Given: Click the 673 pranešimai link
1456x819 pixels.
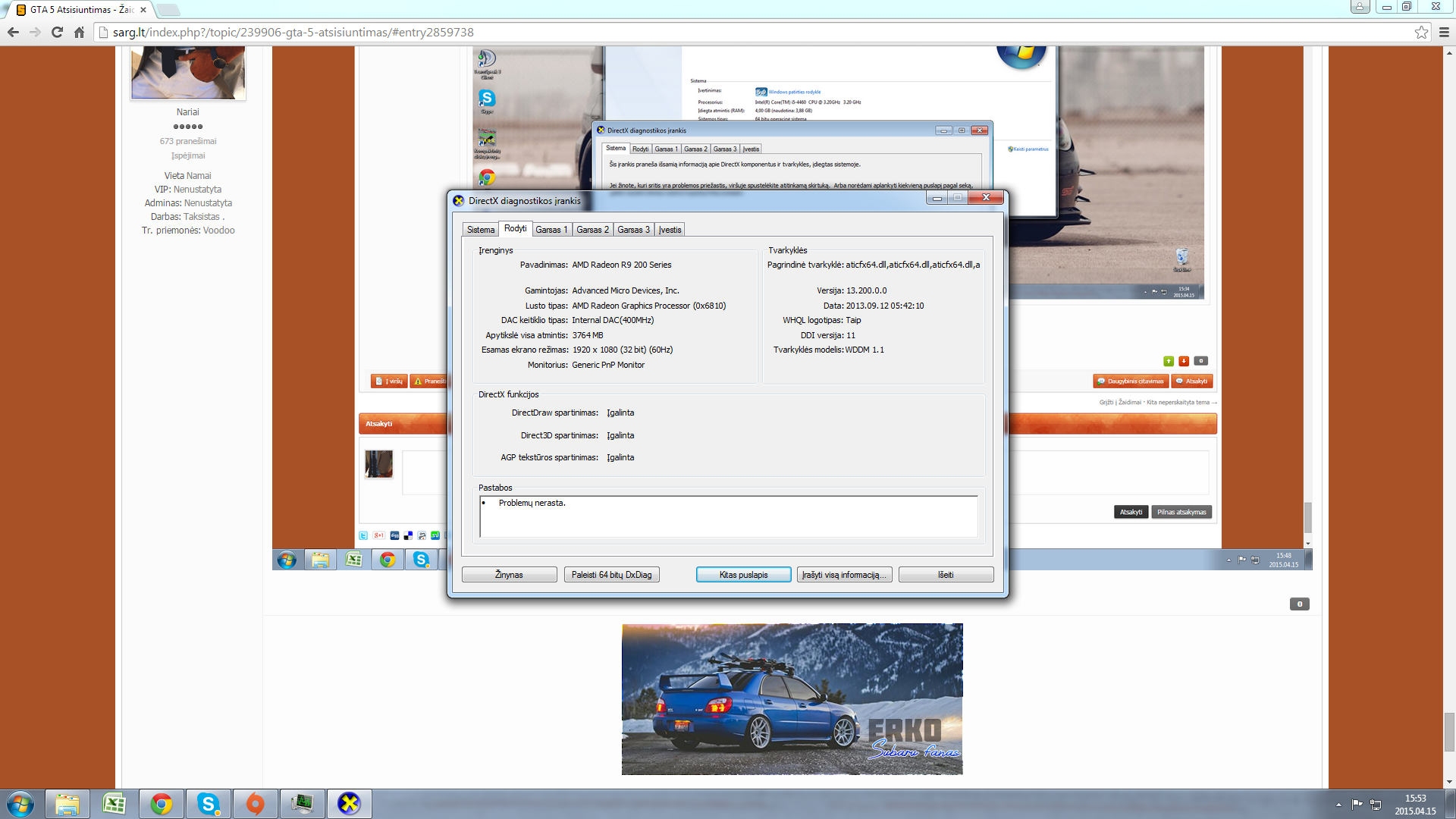Looking at the screenshot, I should (188, 141).
